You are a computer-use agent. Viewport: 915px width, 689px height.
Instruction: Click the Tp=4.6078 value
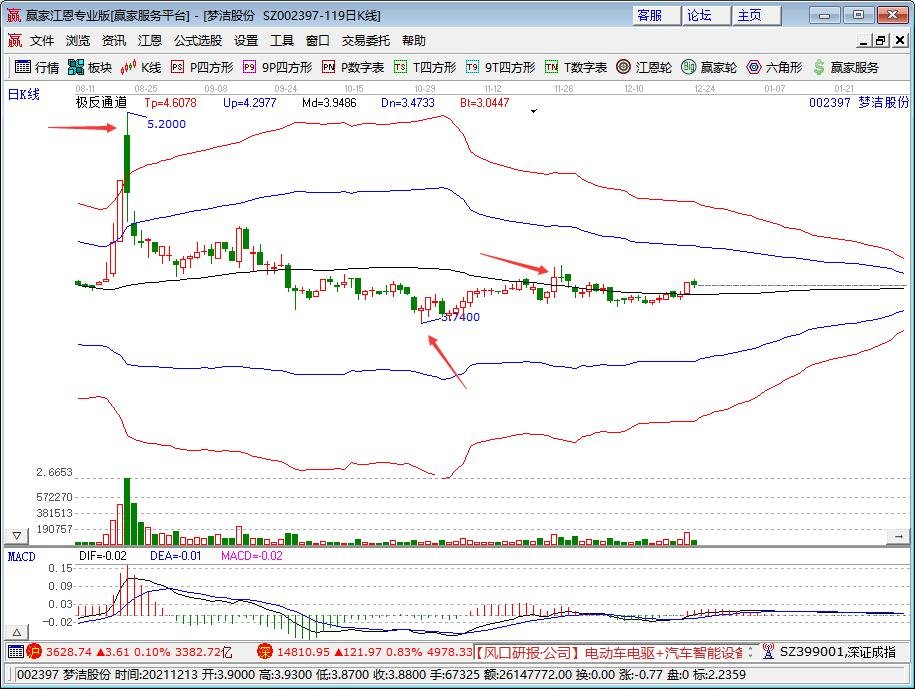tap(170, 103)
